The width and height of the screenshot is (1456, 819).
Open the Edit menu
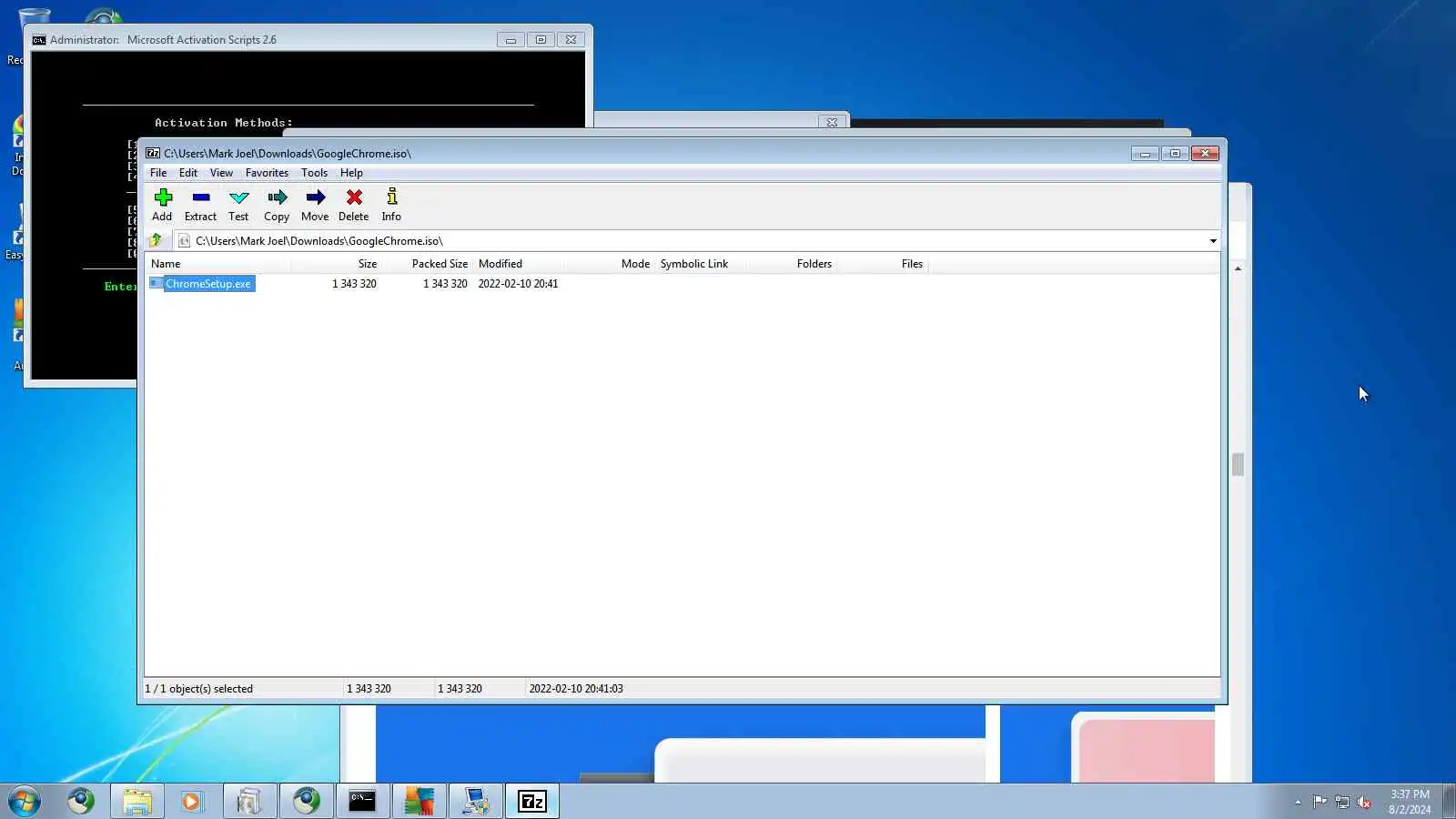click(x=188, y=173)
